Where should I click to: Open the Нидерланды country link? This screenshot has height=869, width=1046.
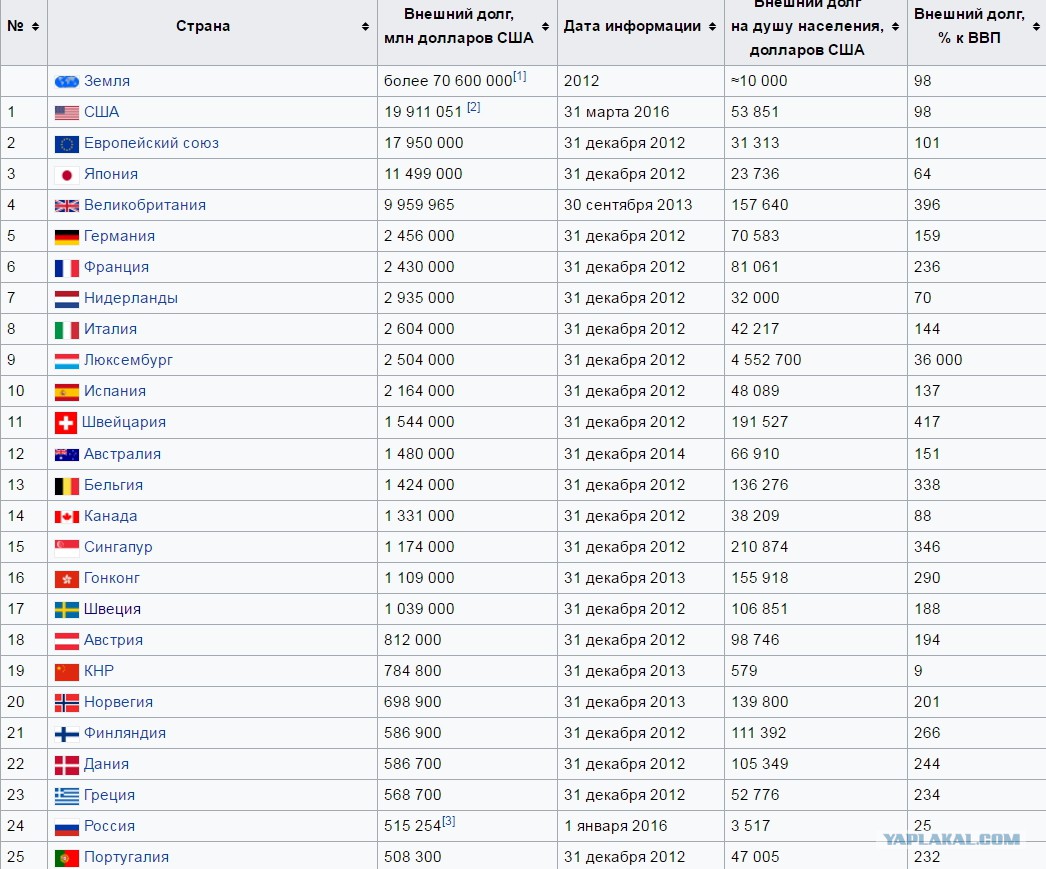click(131, 298)
